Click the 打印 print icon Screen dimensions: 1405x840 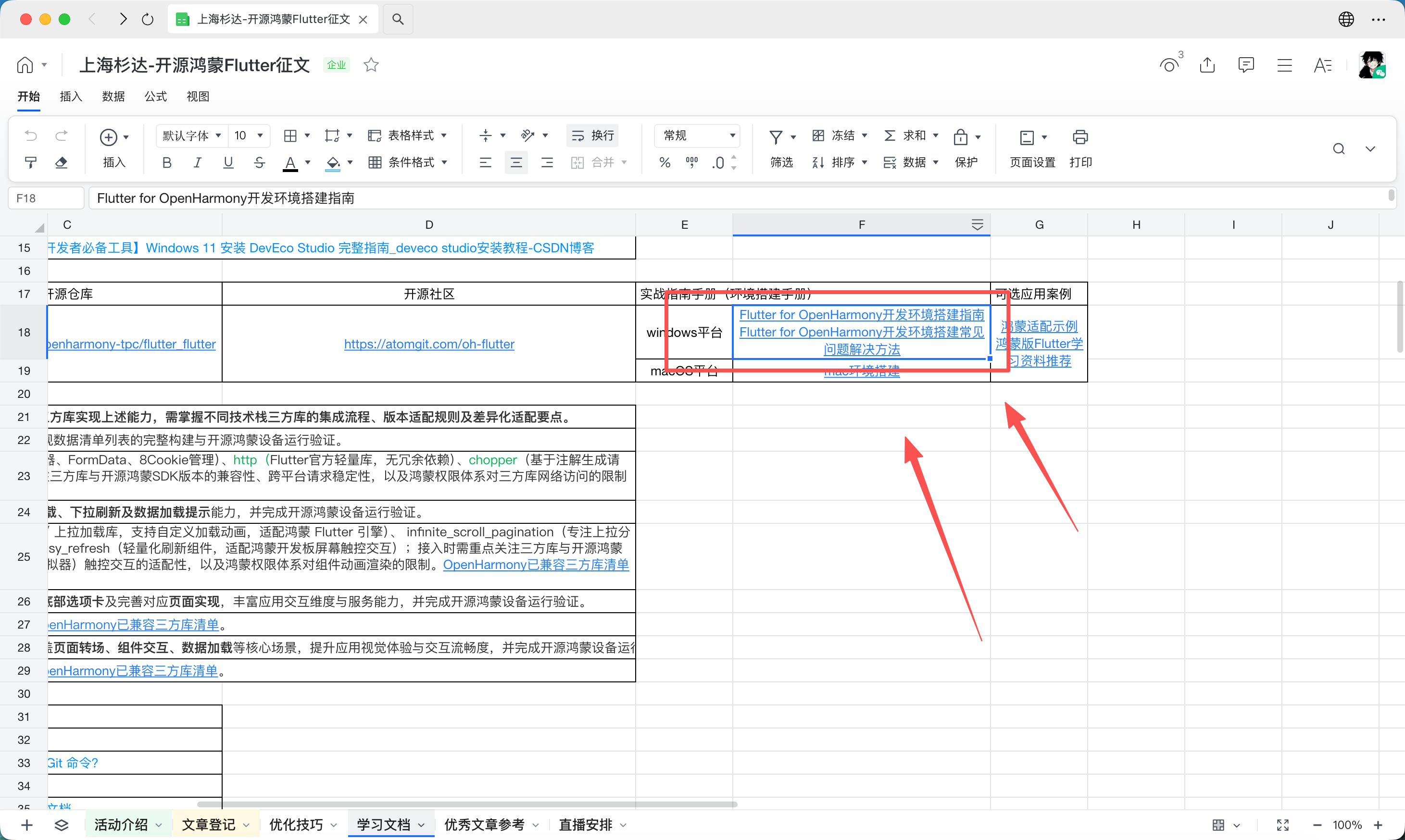1080,137
